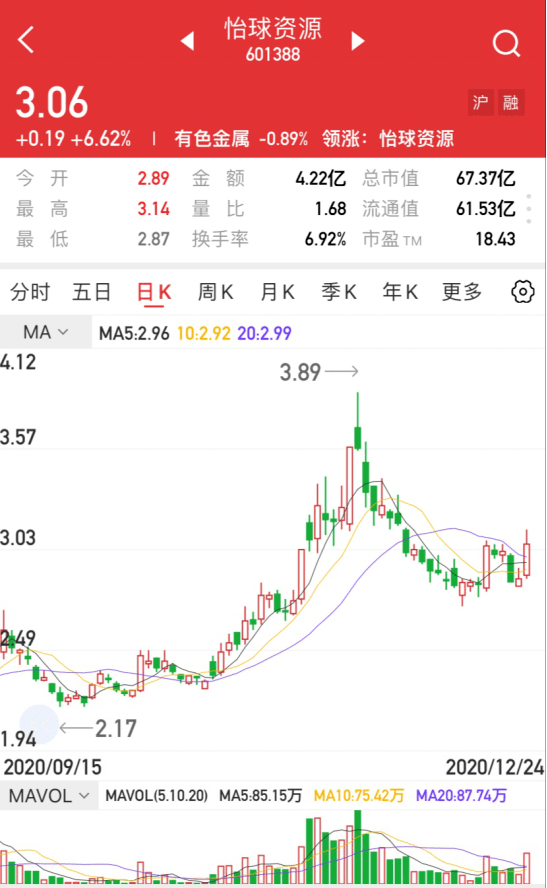Select the 月K monthly tab

[277, 292]
